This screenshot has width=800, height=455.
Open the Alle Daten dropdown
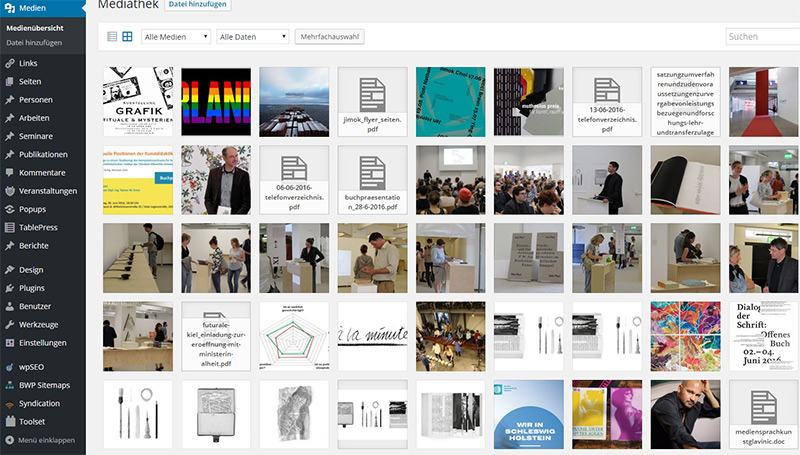pos(251,37)
